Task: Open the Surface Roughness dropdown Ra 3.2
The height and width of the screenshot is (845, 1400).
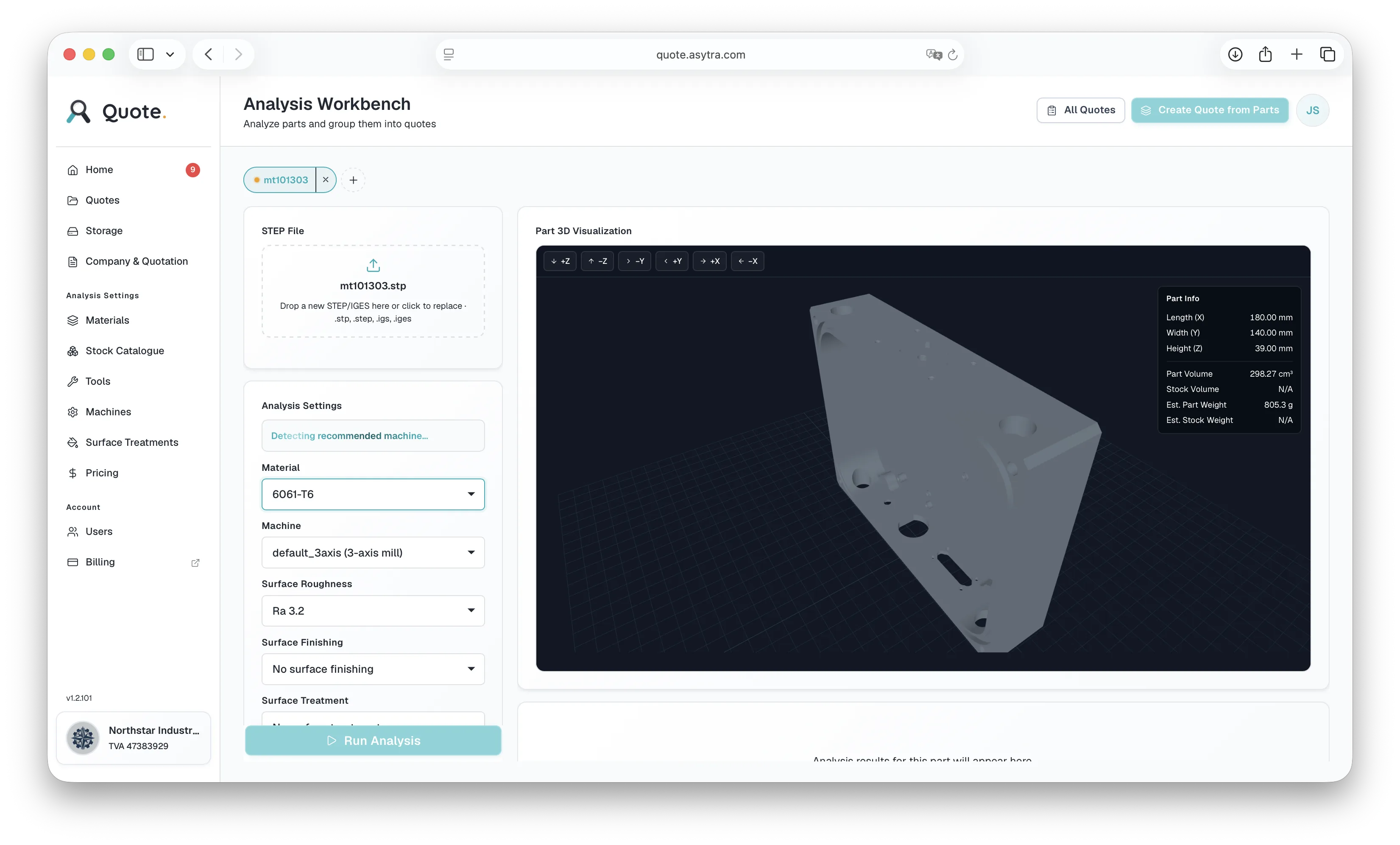Action: [x=373, y=611]
